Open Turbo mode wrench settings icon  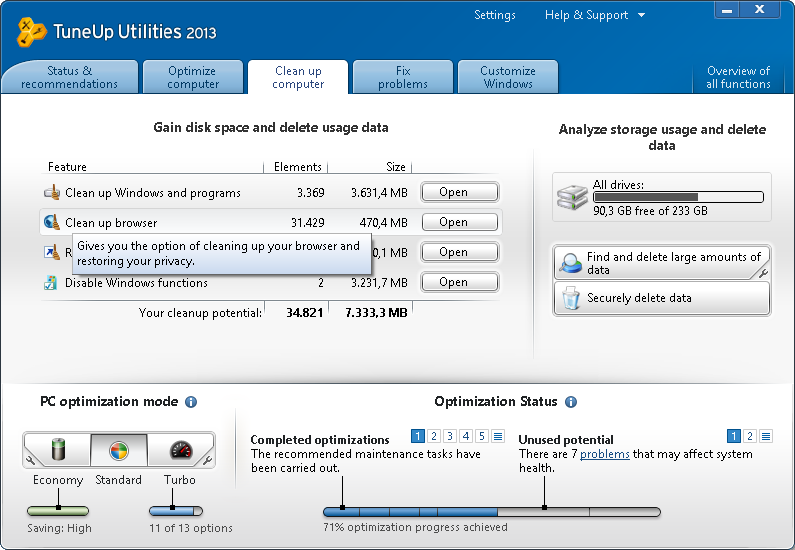[x=207, y=462]
